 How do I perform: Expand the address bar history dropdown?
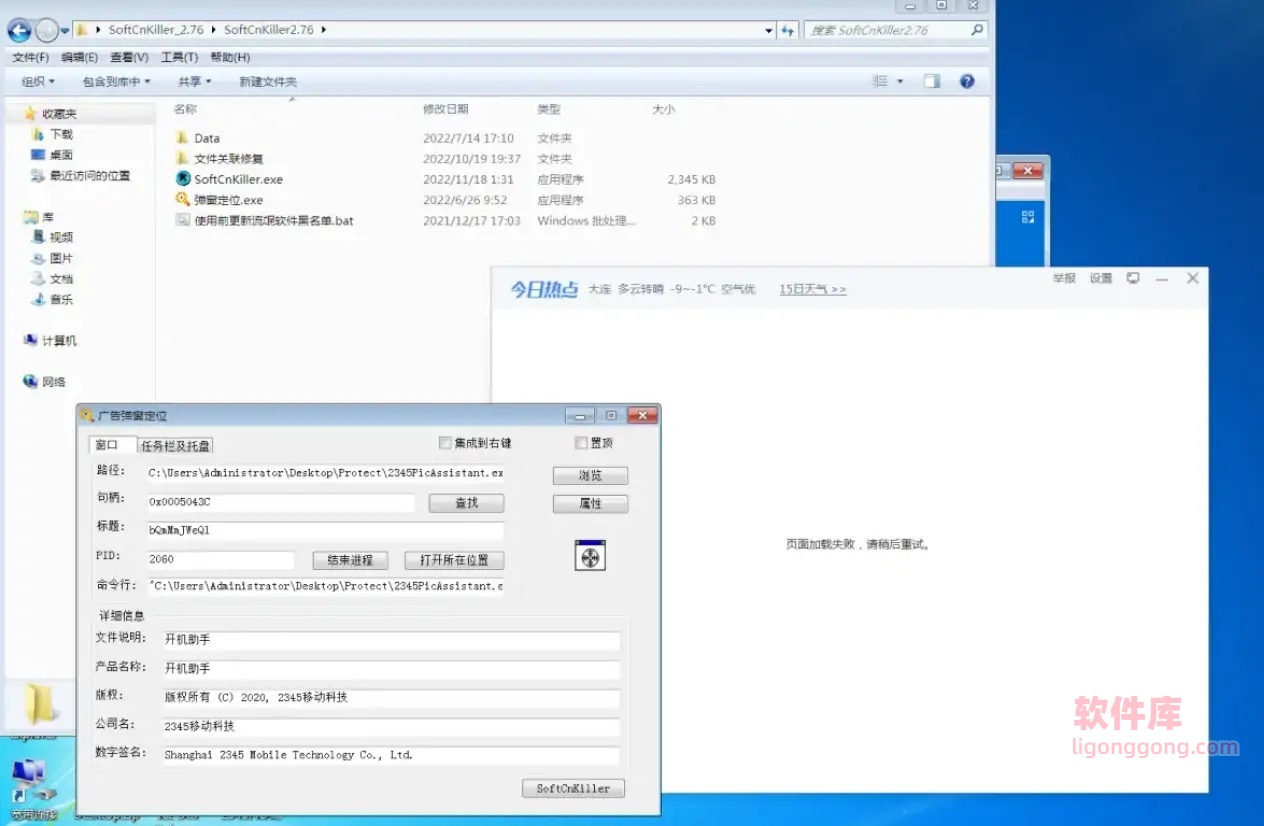pyautogui.click(x=769, y=30)
